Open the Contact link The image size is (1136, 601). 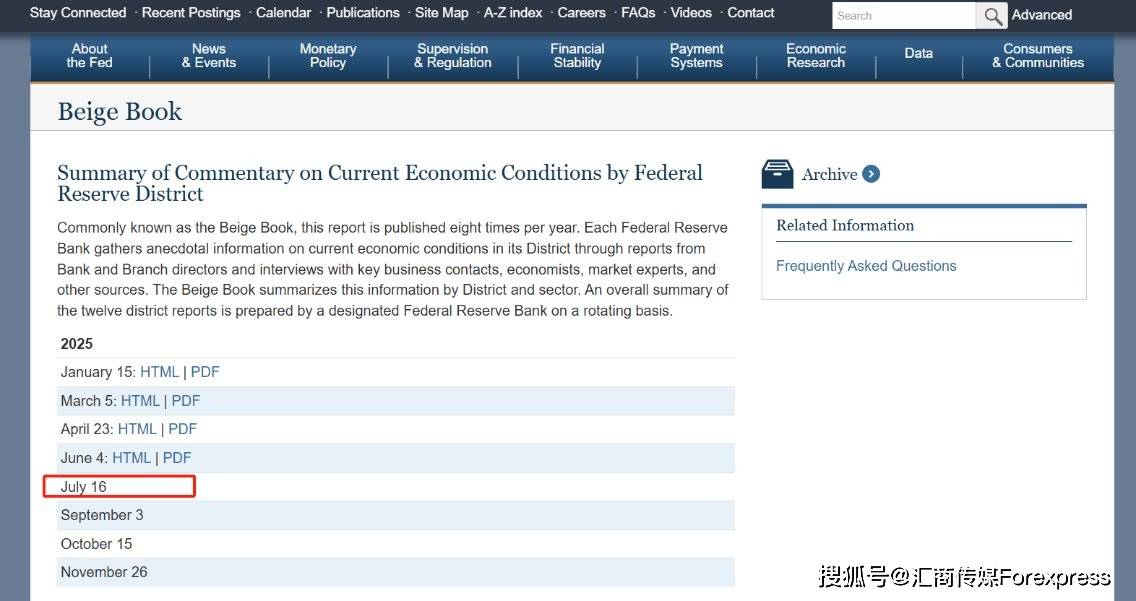coord(751,12)
